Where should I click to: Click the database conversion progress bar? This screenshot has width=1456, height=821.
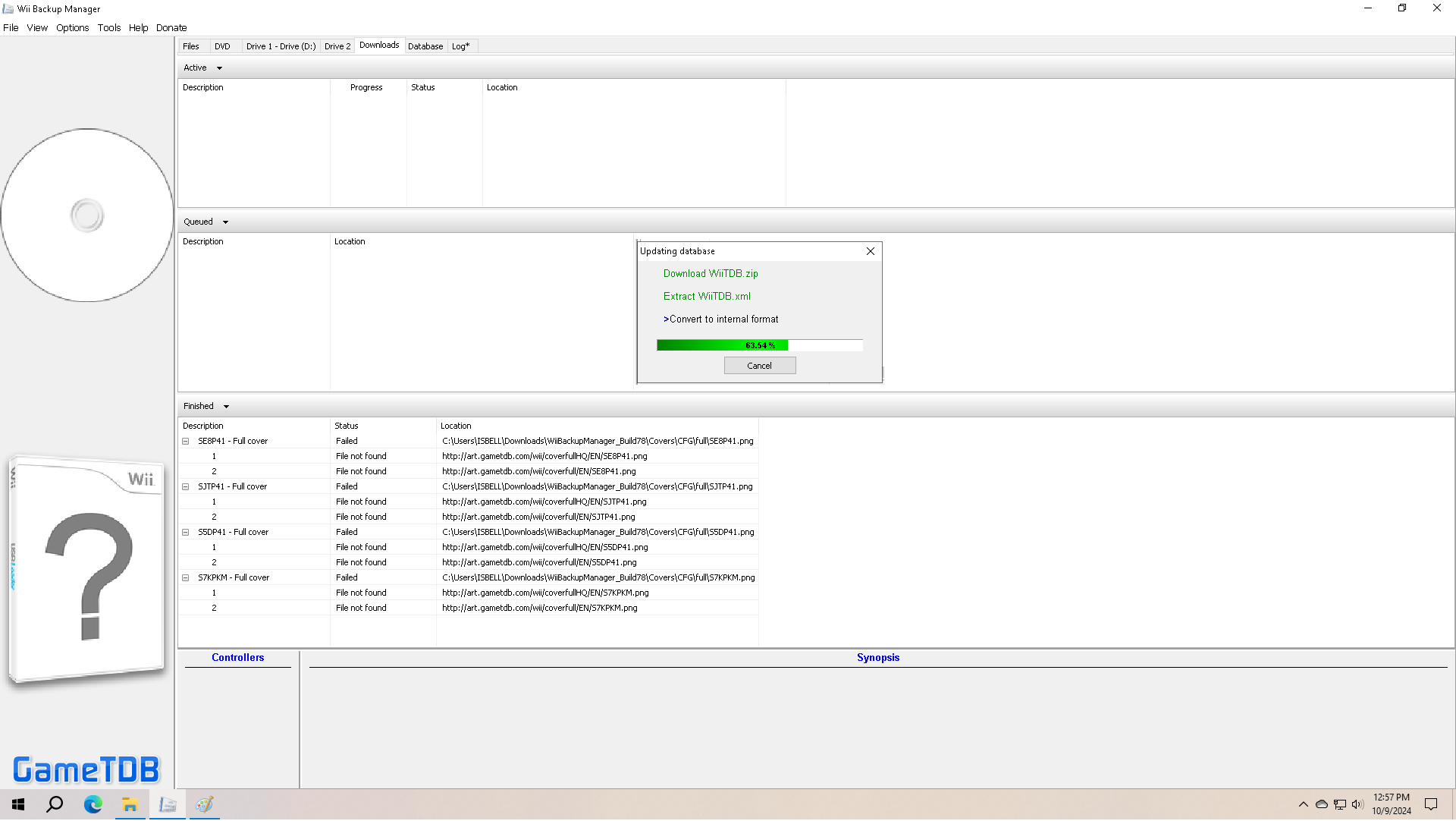(x=760, y=345)
